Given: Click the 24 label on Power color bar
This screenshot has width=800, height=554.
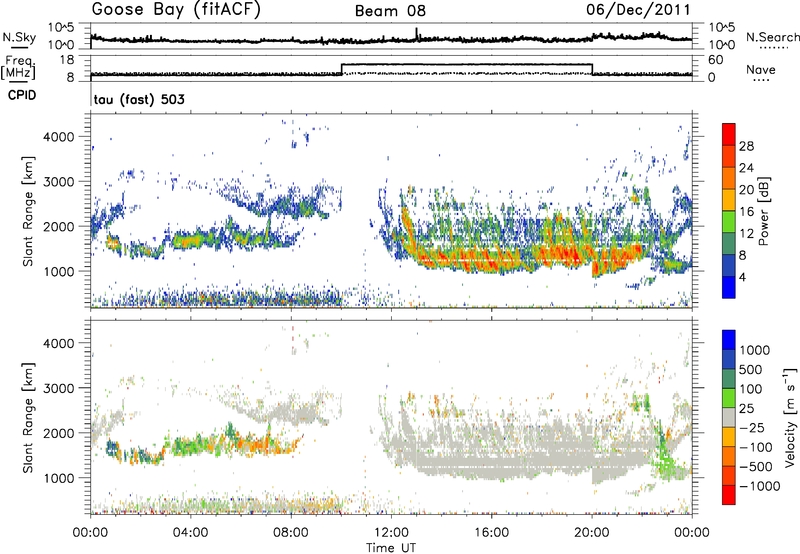Looking at the screenshot, I should (746, 168).
